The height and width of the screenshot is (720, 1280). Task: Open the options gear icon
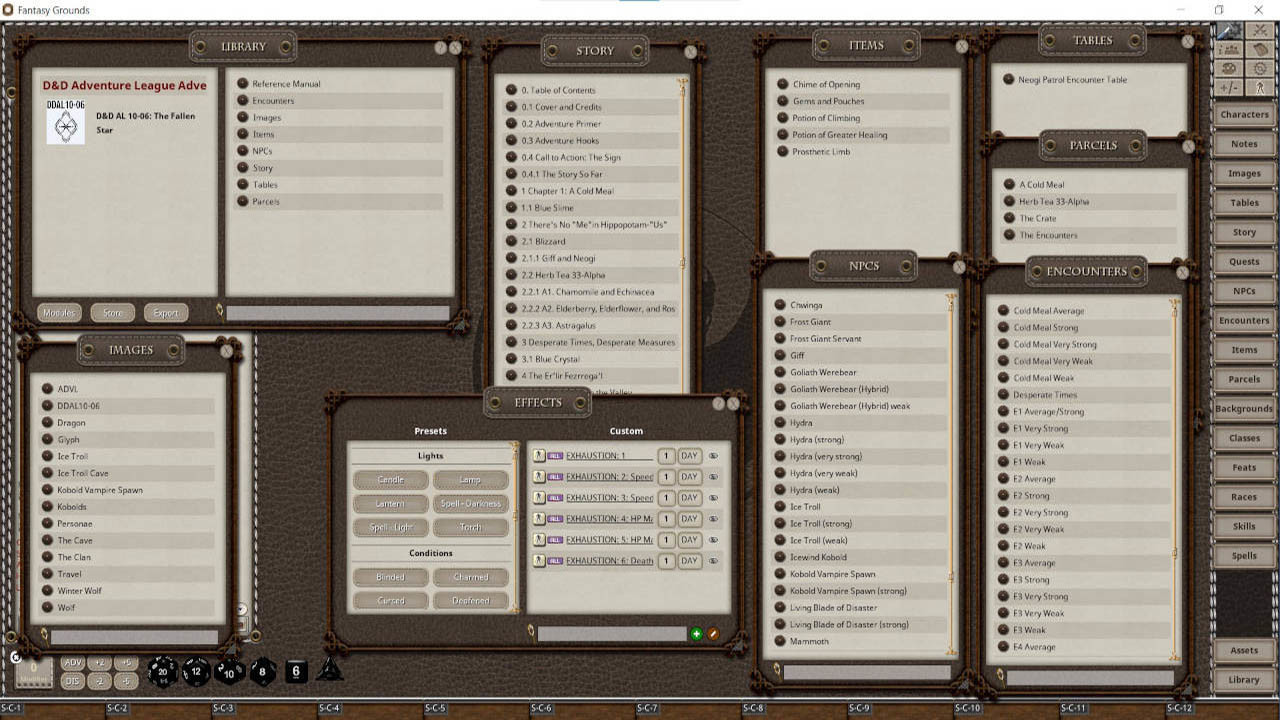pos(1259,68)
